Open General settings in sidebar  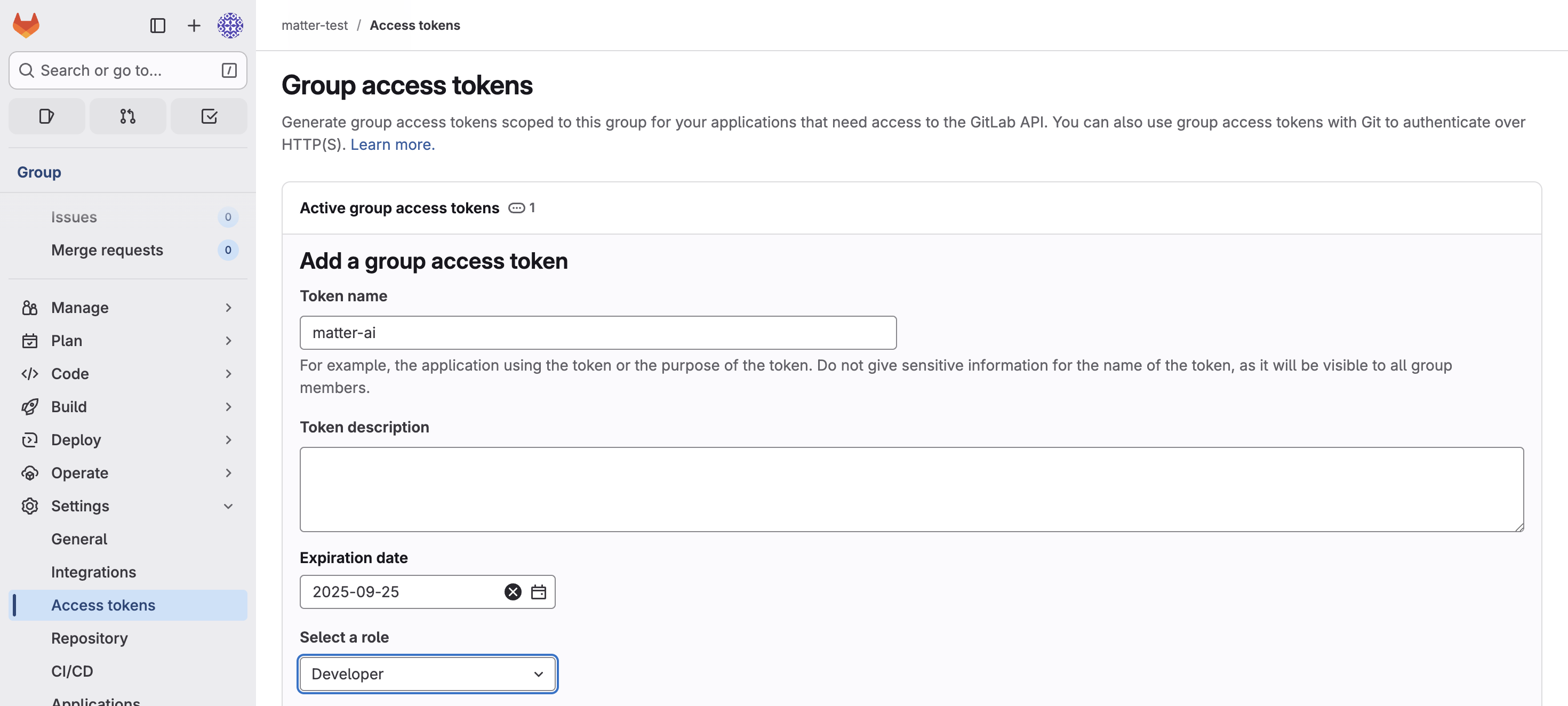point(79,539)
